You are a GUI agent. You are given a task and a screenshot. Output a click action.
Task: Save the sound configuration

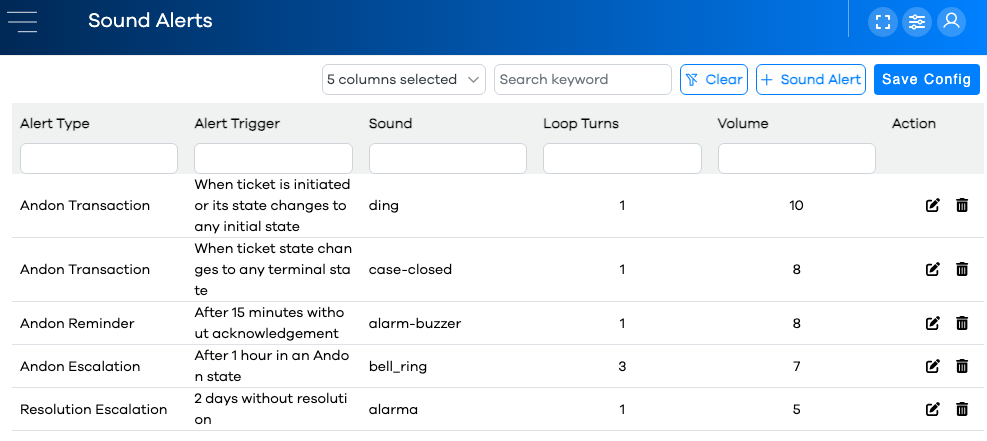[x=927, y=80]
